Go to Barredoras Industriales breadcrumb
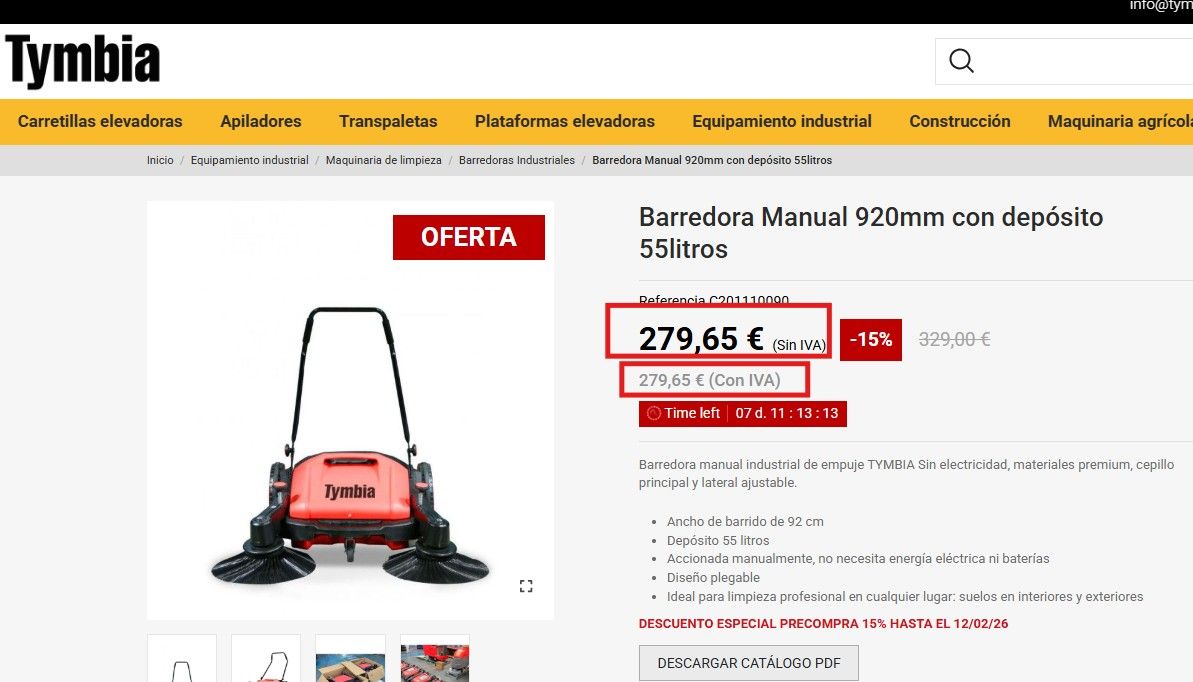The width and height of the screenshot is (1193, 682). (517, 160)
